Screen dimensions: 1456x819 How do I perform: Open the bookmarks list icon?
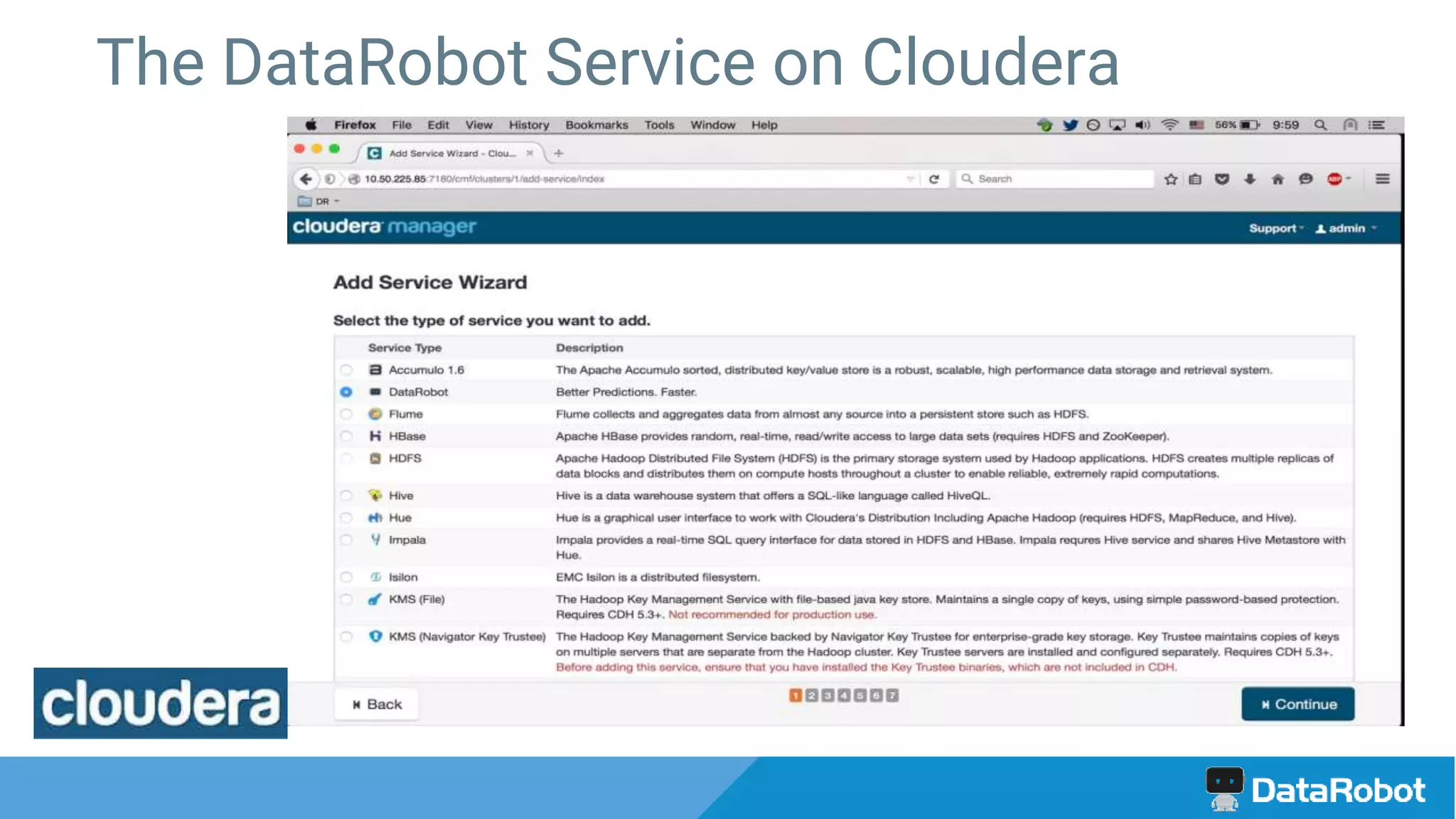[x=1195, y=179]
